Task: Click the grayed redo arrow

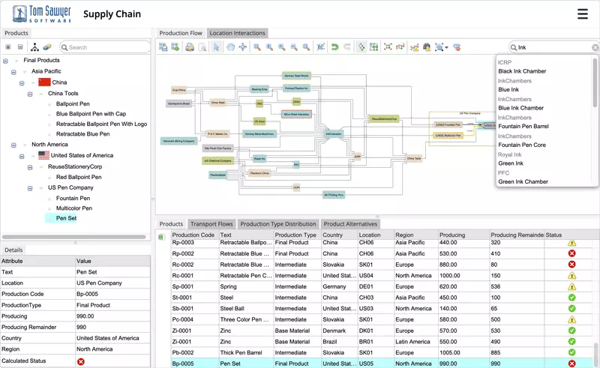Action: (x=347, y=47)
